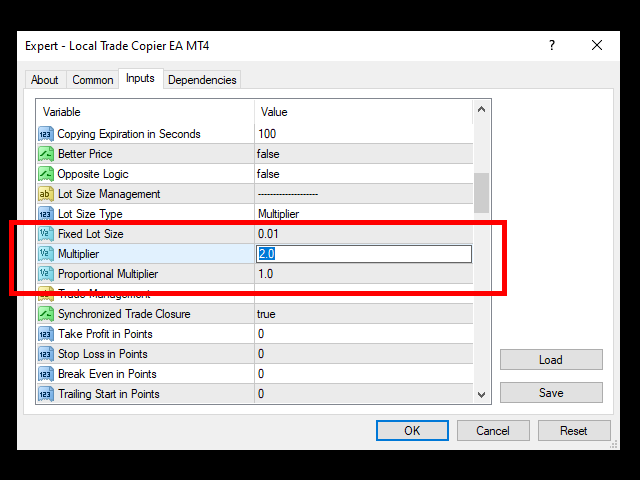Click the Proportional Multiplier value 1.0
The height and width of the screenshot is (480, 640).
tap(266, 274)
